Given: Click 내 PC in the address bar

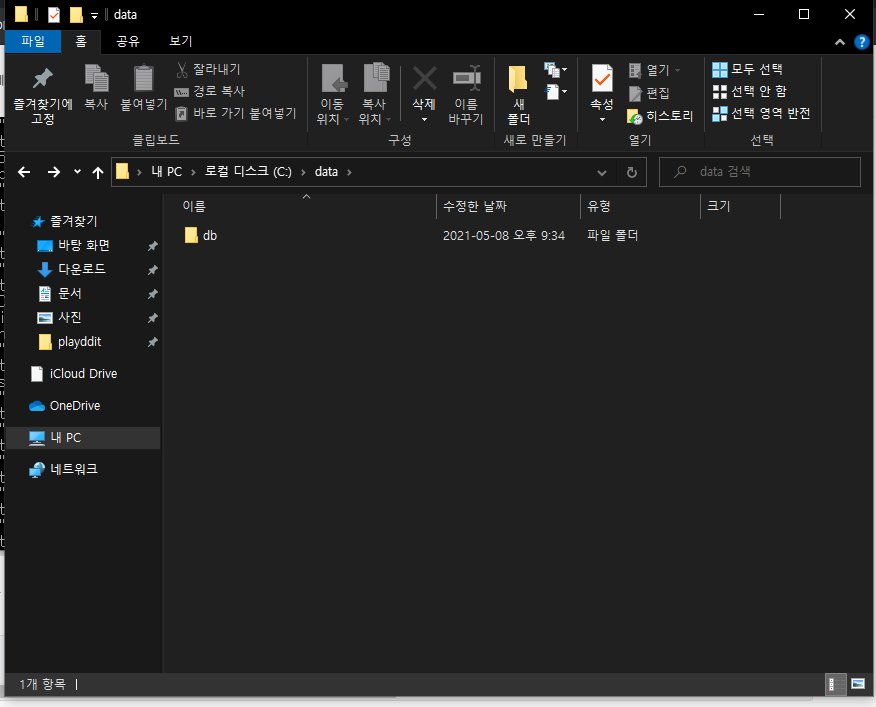Looking at the screenshot, I should point(166,172).
